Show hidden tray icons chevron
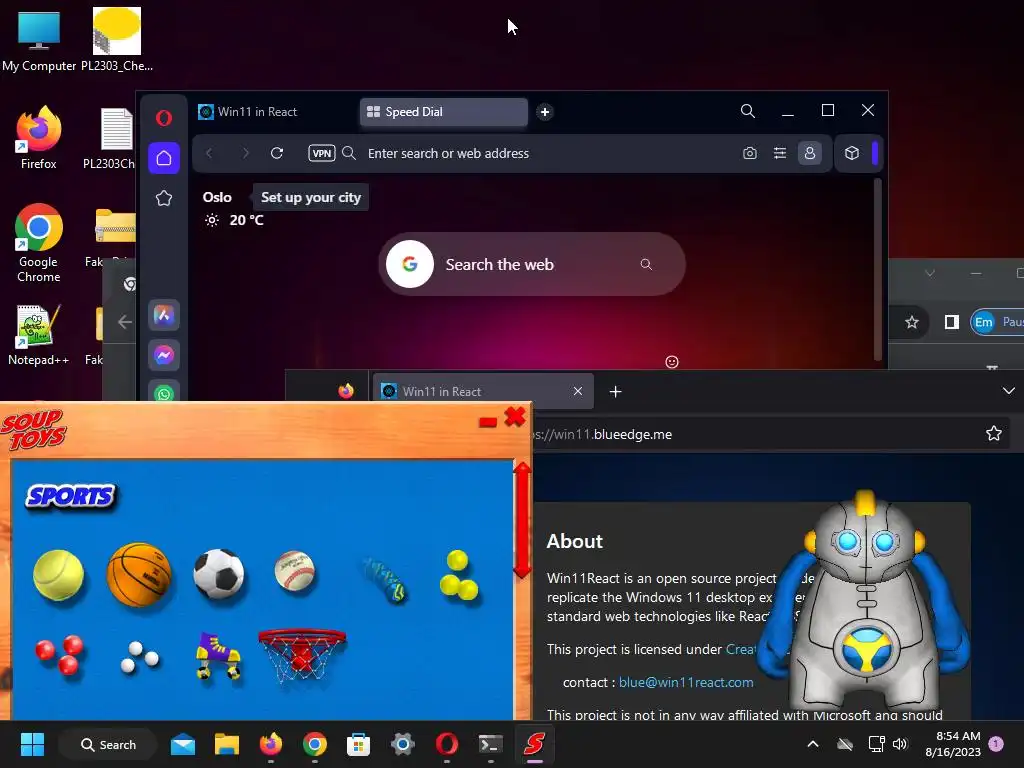Image resolution: width=1024 pixels, height=768 pixels. point(813,744)
